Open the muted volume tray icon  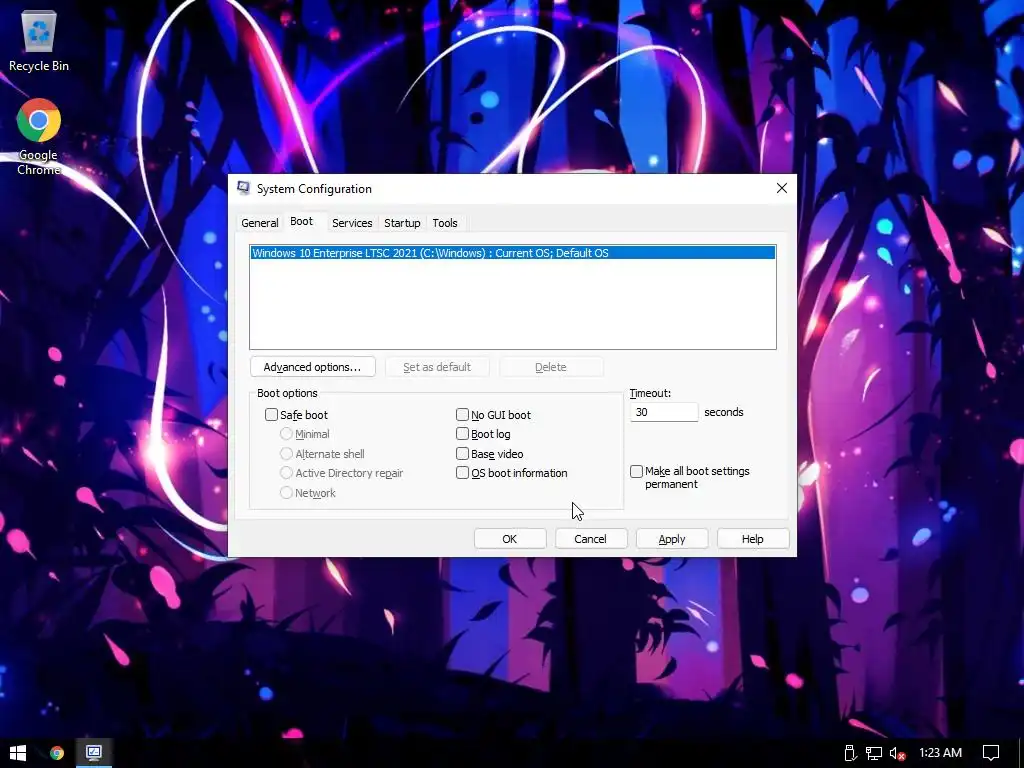click(898, 753)
